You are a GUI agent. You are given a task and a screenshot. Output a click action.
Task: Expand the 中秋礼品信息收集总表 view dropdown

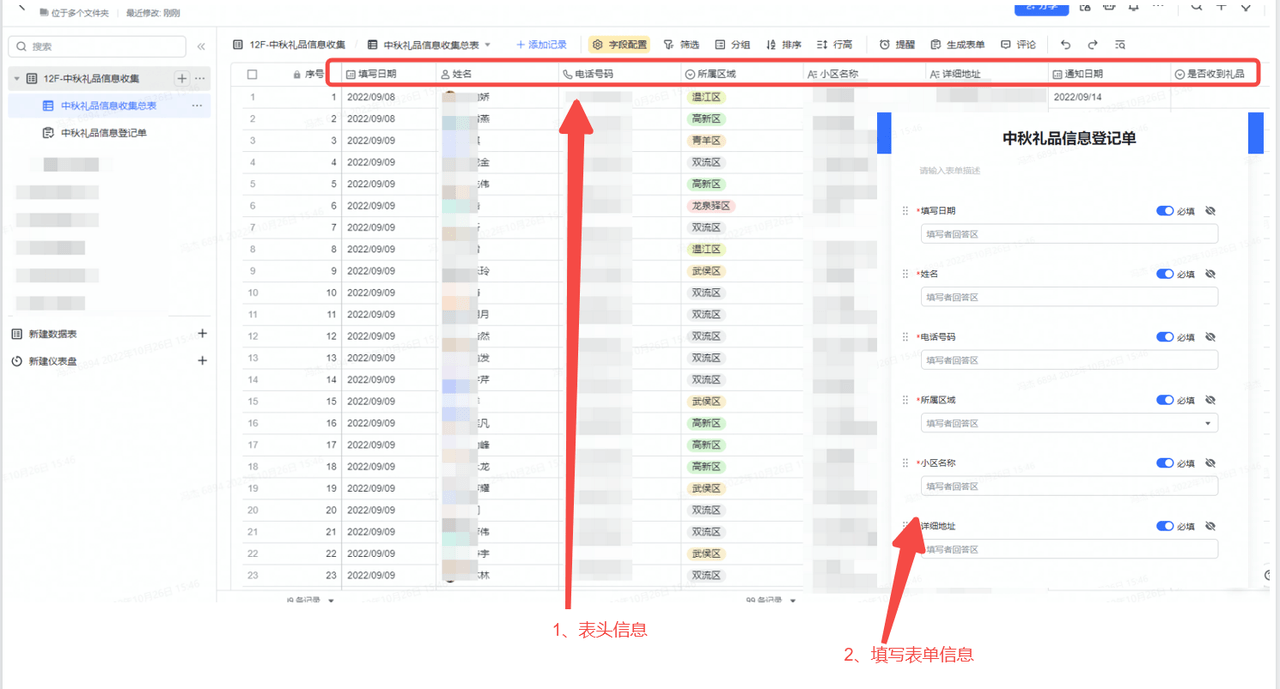point(488,45)
